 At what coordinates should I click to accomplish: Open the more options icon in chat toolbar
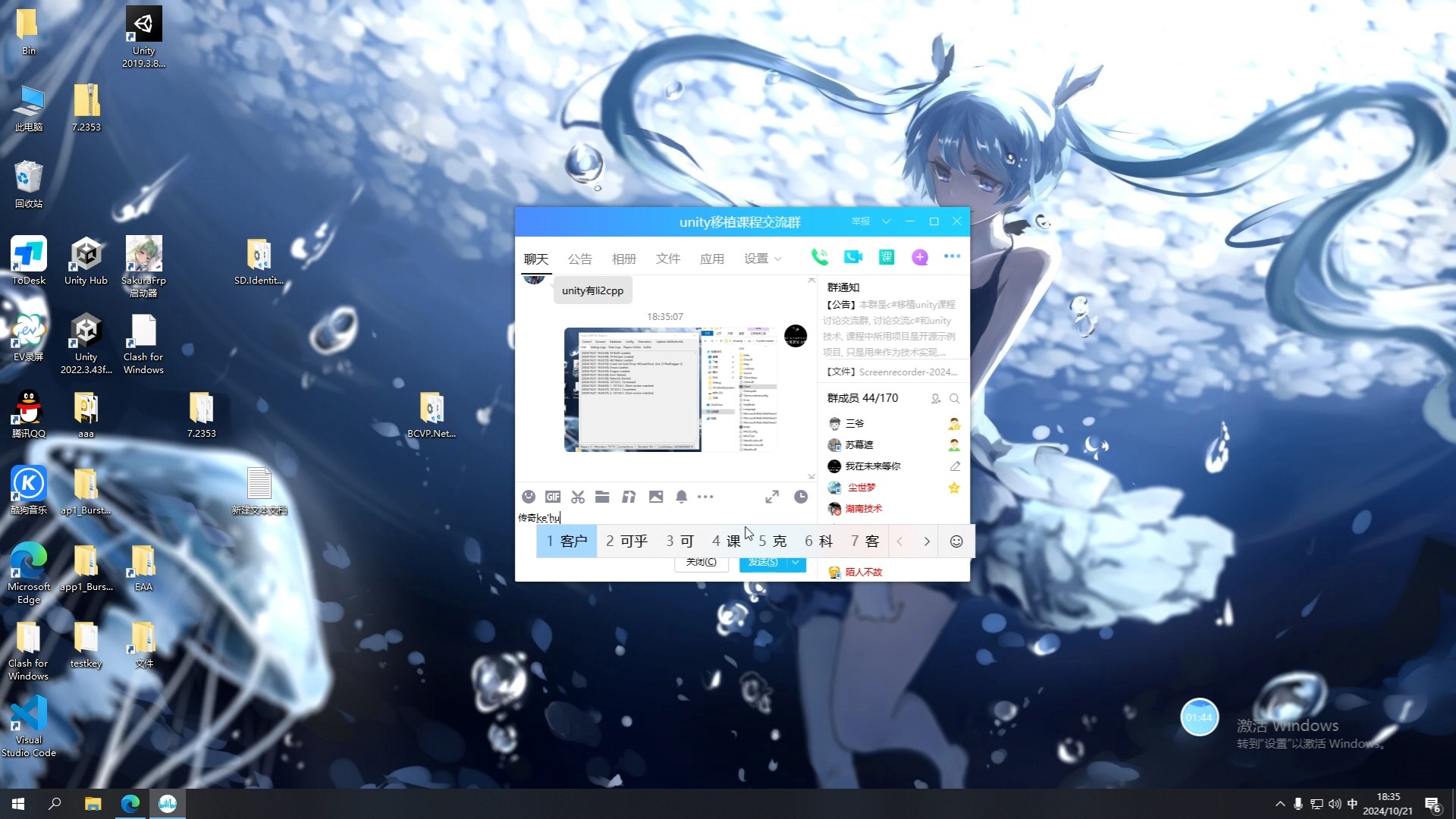(706, 497)
